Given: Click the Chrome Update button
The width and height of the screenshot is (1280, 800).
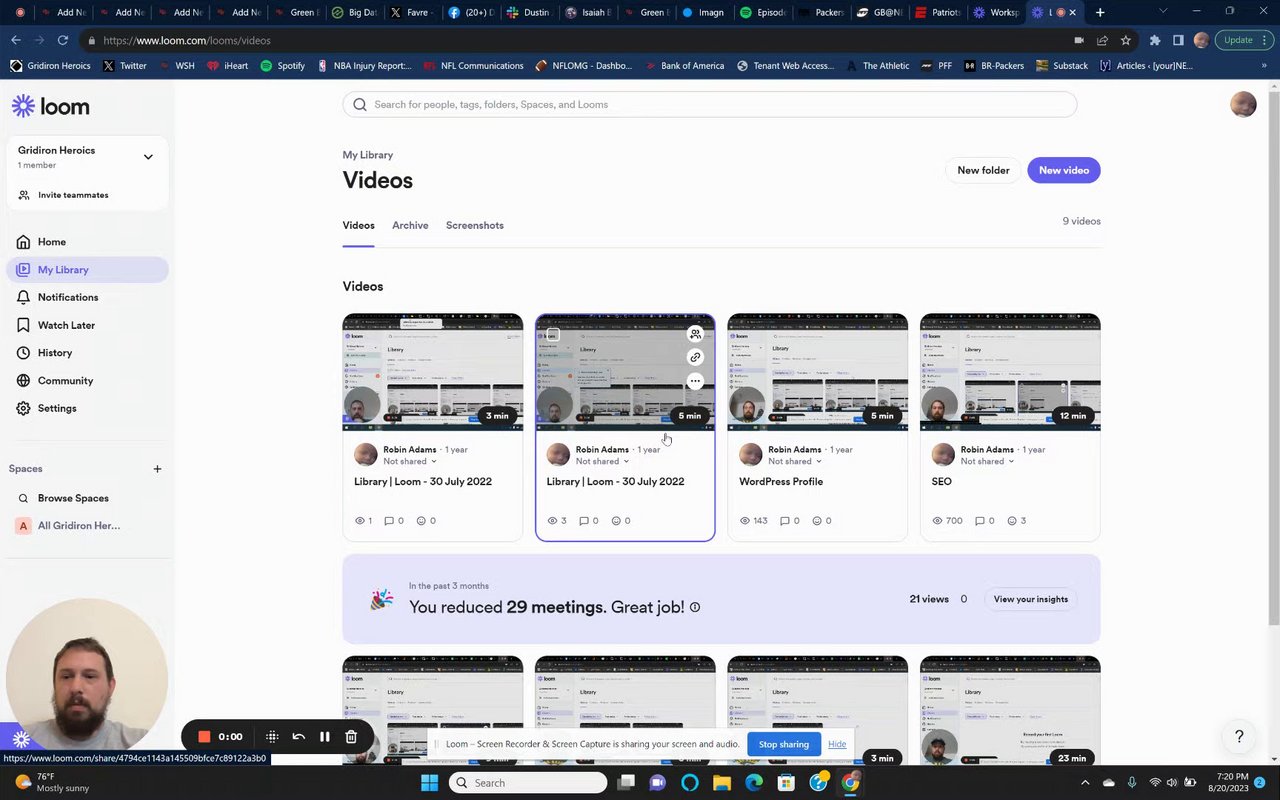Looking at the screenshot, I should click(x=1244, y=40).
